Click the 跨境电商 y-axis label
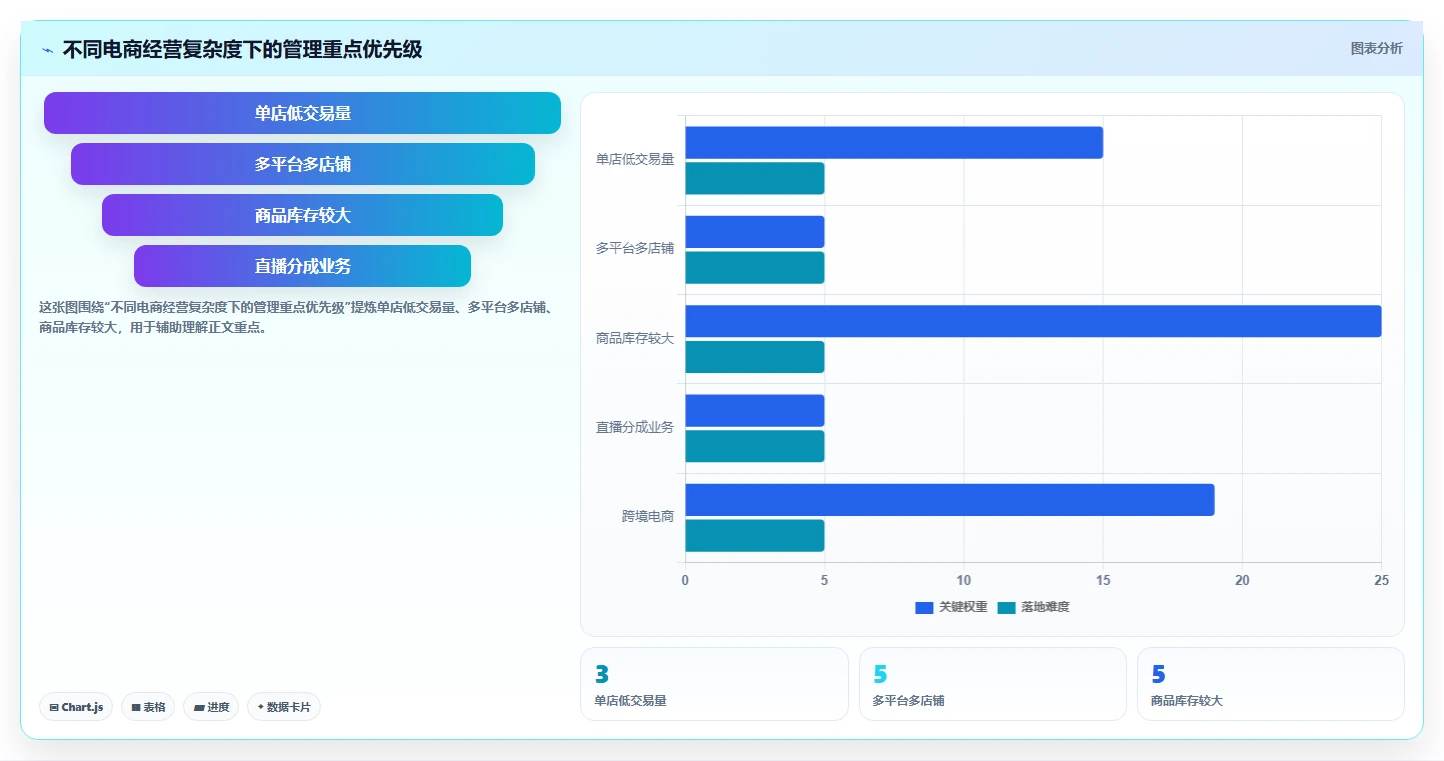The image size is (1444, 761). [648, 517]
